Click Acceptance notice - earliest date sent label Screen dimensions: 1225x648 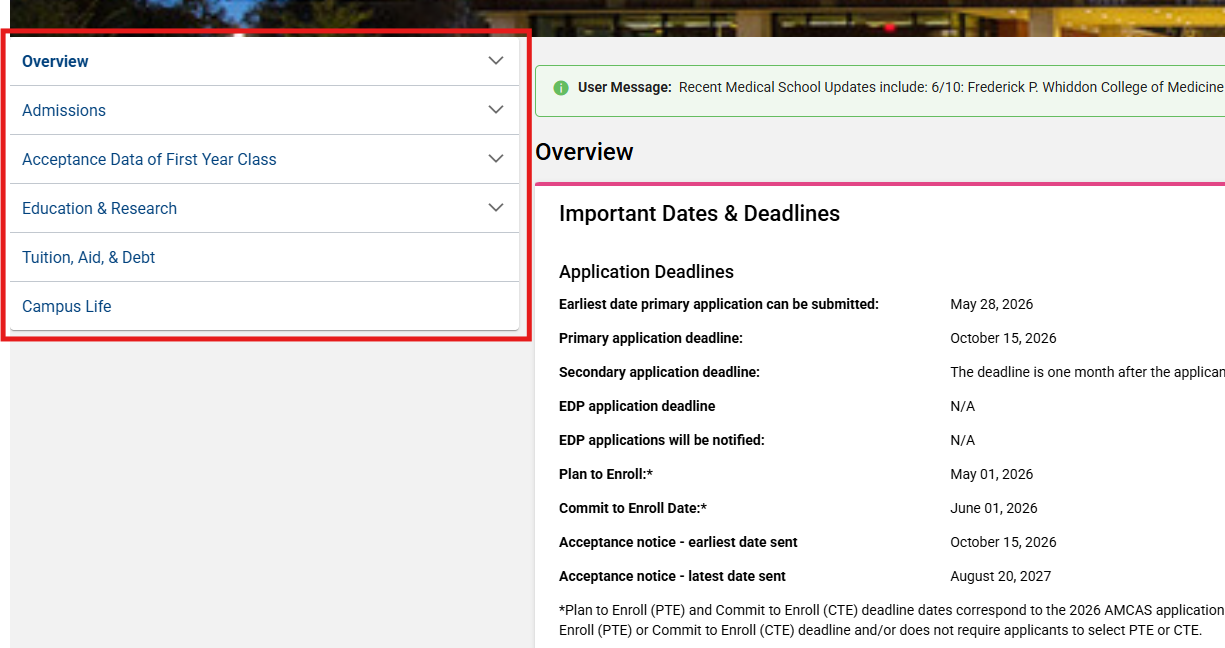tap(678, 542)
